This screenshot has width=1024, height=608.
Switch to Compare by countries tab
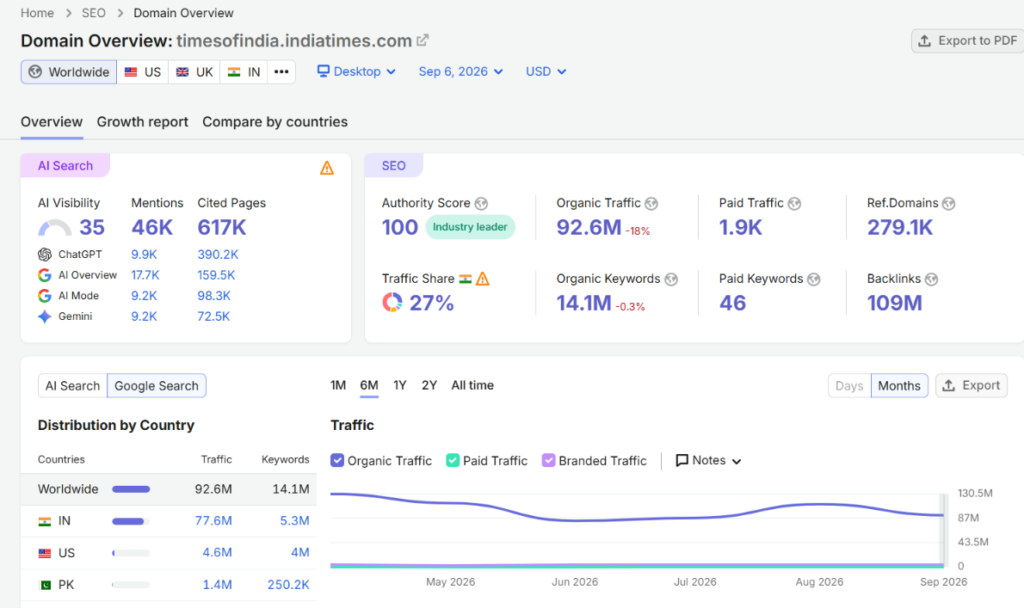coord(275,122)
